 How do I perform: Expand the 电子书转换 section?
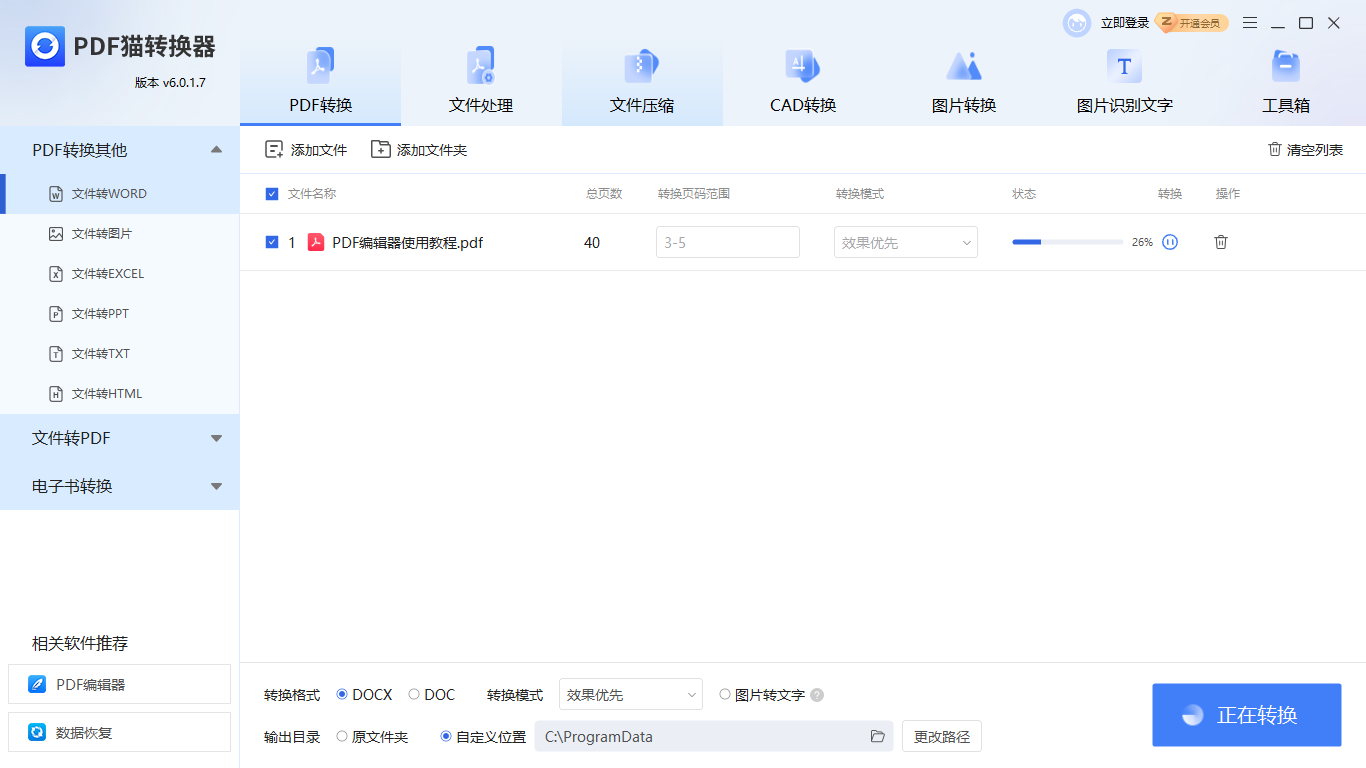tap(217, 486)
